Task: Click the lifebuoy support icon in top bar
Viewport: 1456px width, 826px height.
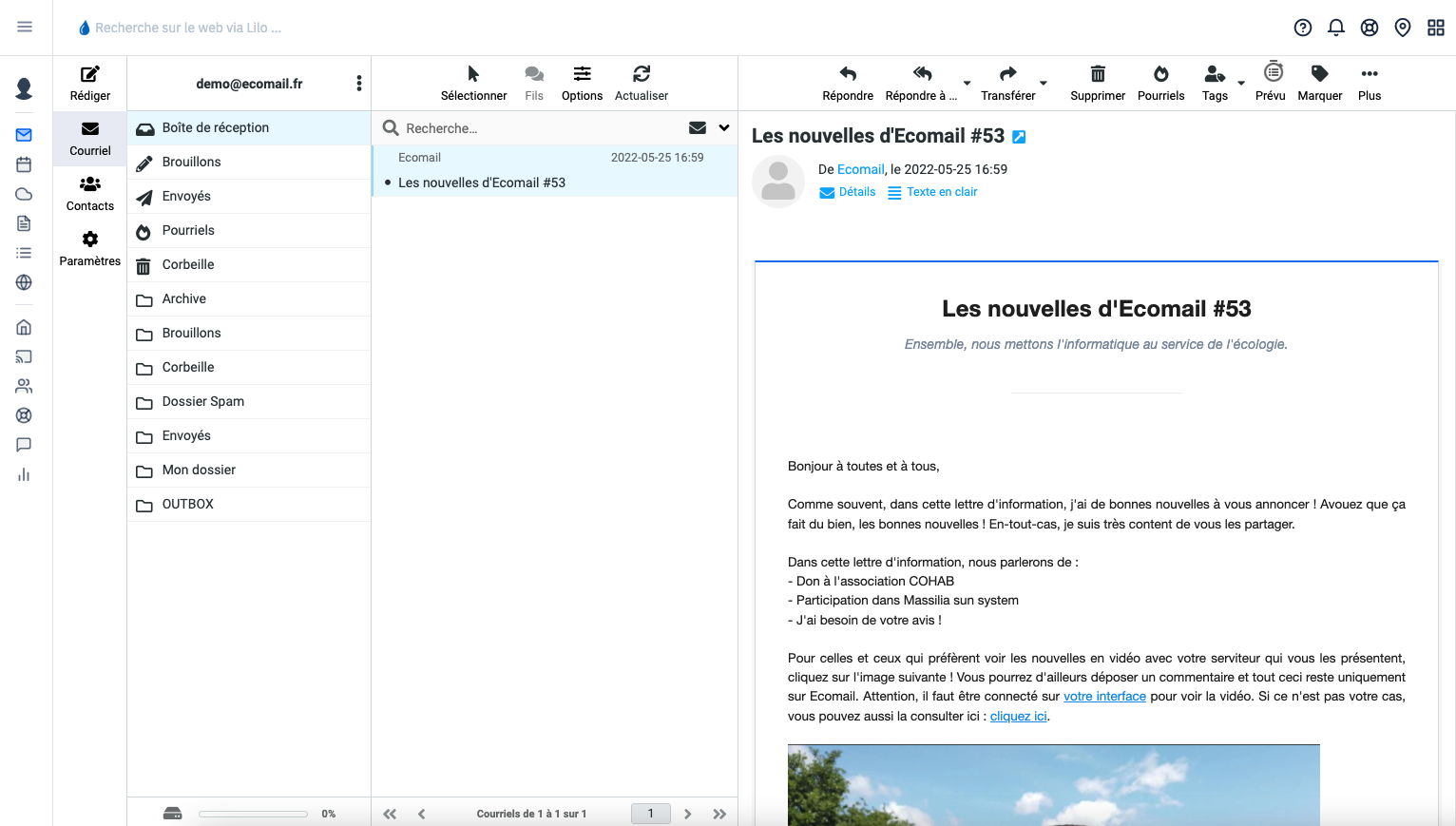Action: click(1370, 28)
